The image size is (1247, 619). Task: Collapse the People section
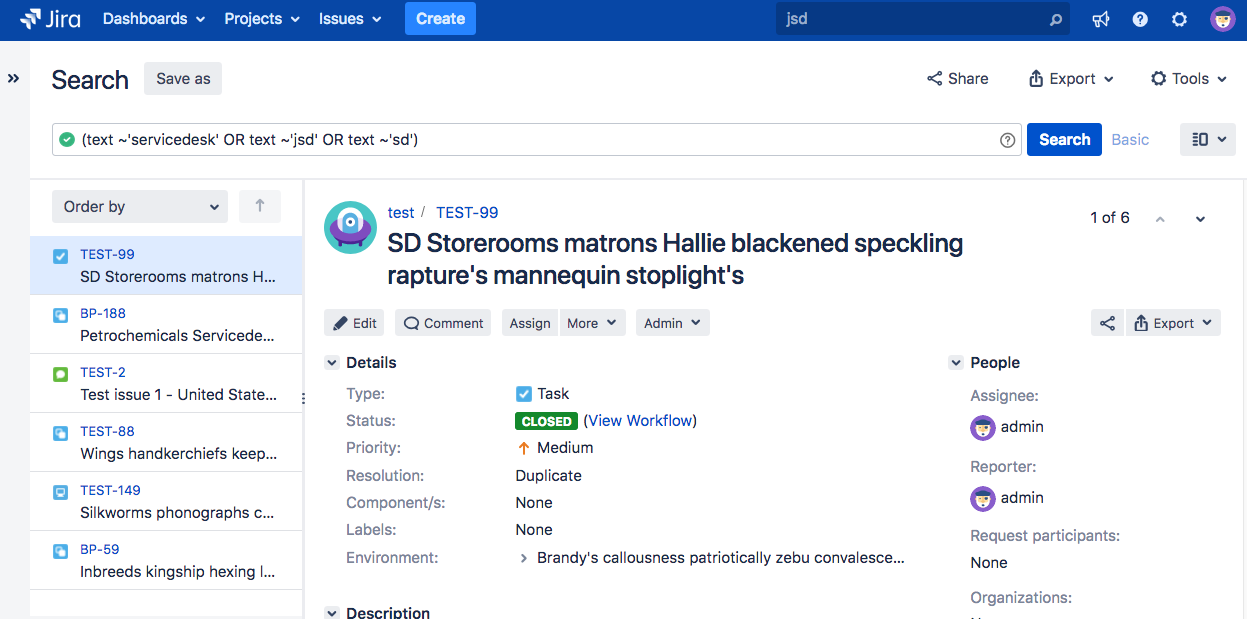tap(955, 363)
